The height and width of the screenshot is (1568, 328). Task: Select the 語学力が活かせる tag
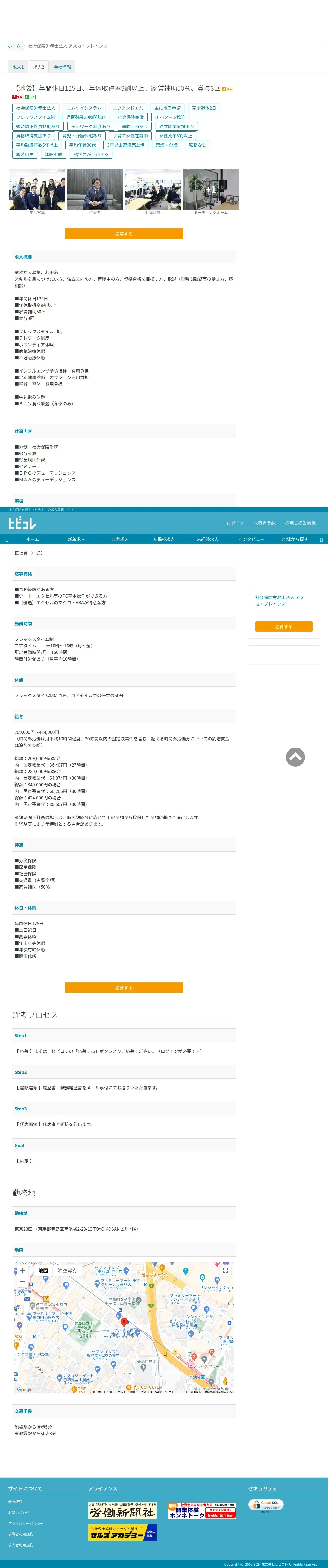pyautogui.click(x=91, y=155)
